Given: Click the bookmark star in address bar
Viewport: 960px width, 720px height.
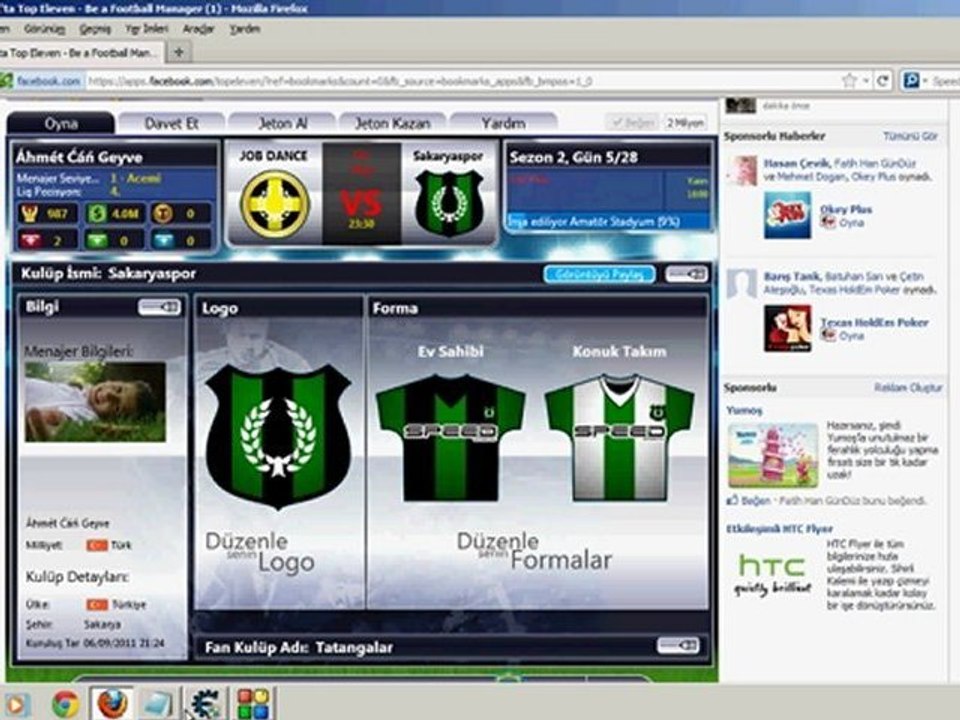Looking at the screenshot, I should click(849, 80).
